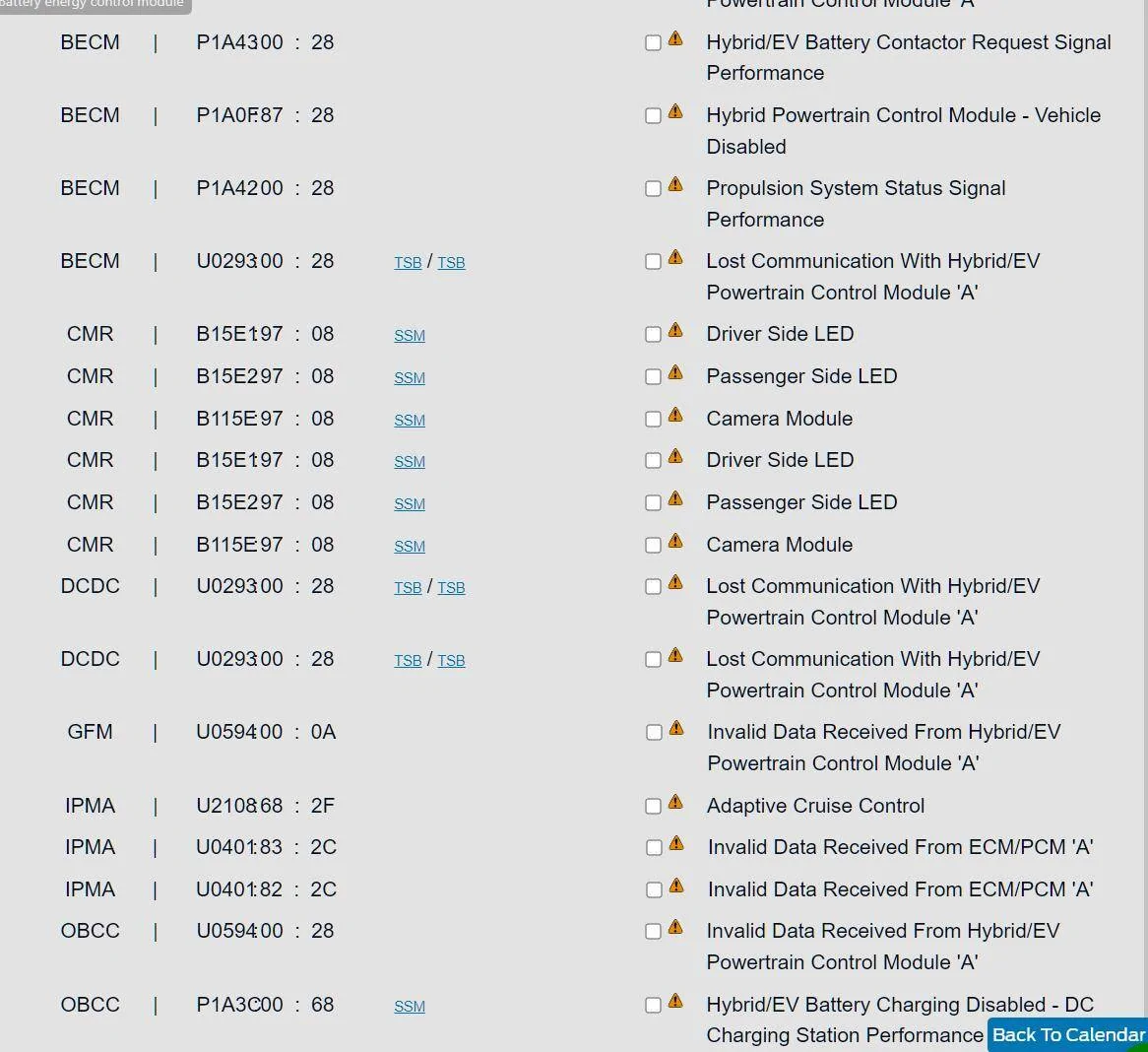Click warning icon of first CMR Passenger Side LED
Image resolution: width=1148 pixels, height=1052 pixels.
click(x=675, y=373)
